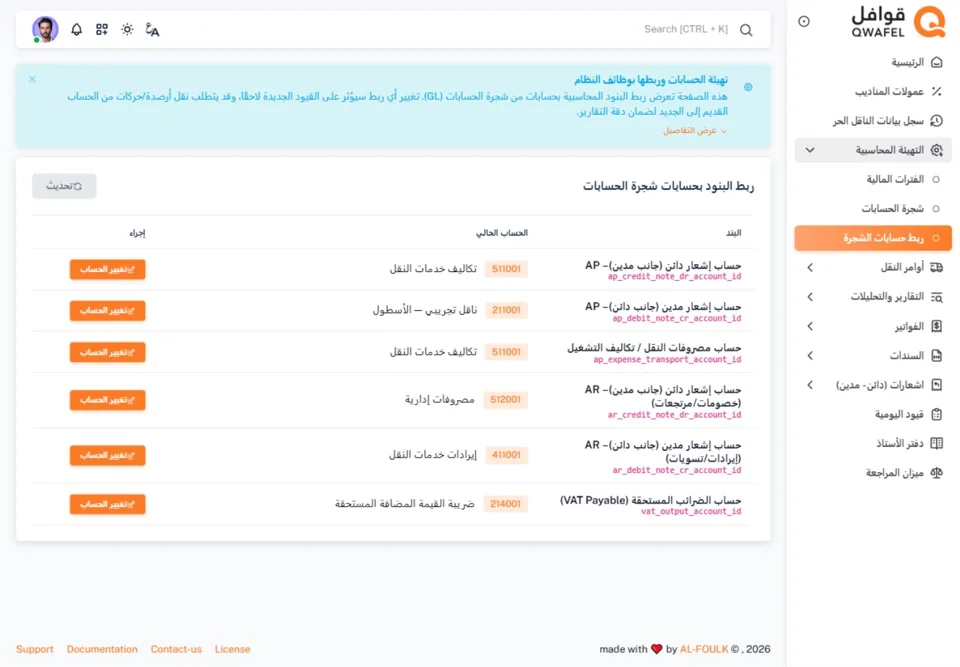
Task: Click the search magnifier icon
Action: (746, 30)
